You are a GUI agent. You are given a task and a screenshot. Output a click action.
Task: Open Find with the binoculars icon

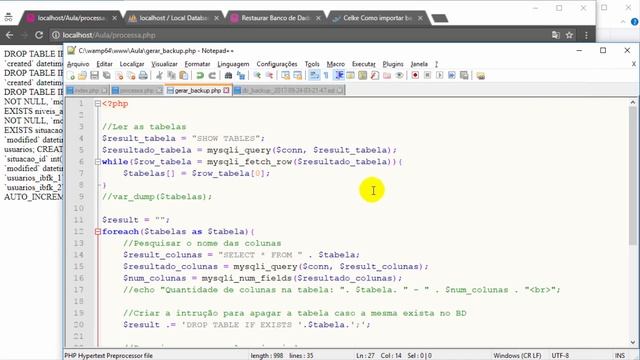coord(229,76)
